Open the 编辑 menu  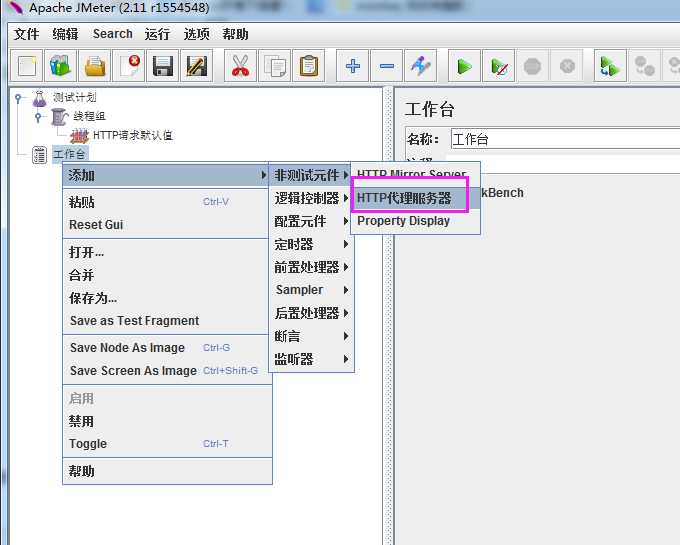tap(65, 34)
